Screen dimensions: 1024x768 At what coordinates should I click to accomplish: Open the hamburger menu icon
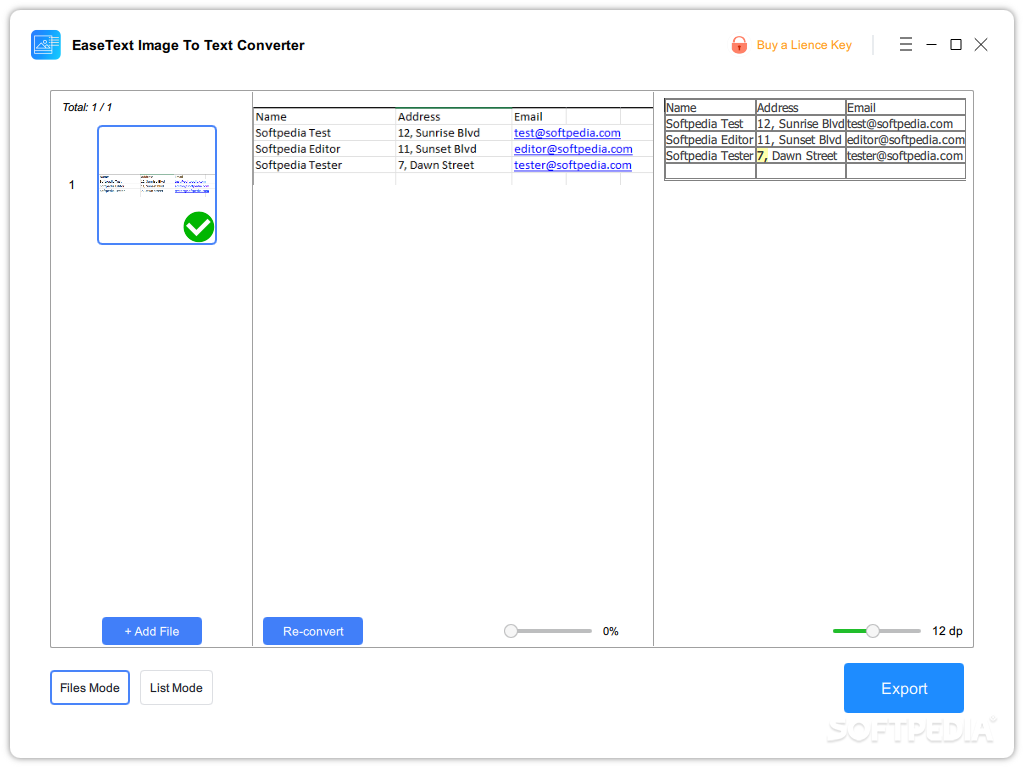[x=905, y=44]
